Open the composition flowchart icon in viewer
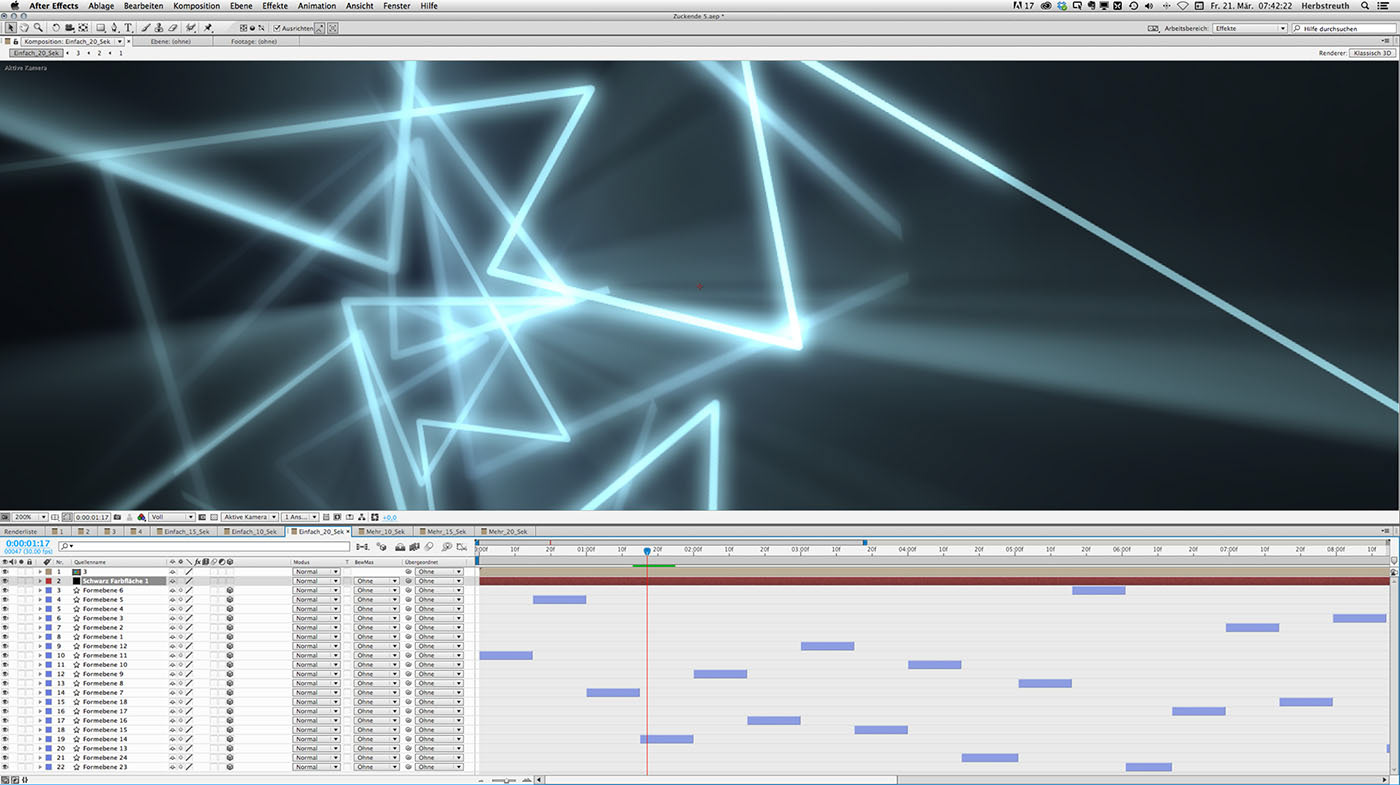The image size is (1400, 785). pos(362,517)
